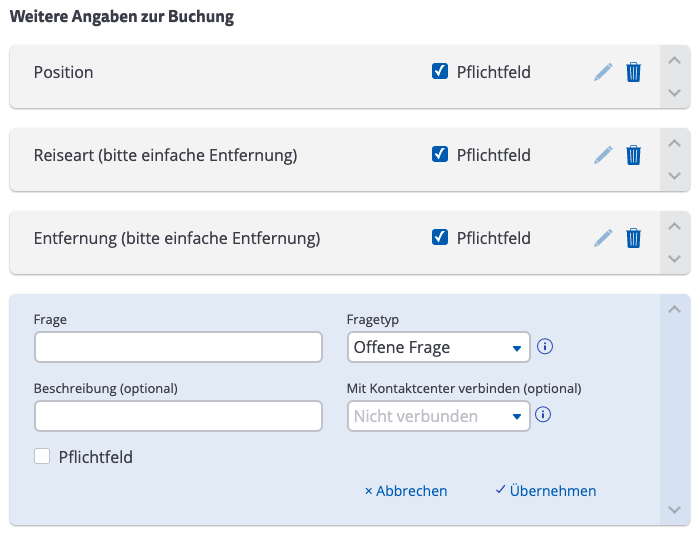Move Position row down with chevron
Image resolution: width=695 pixels, height=539 pixels.
point(675,92)
